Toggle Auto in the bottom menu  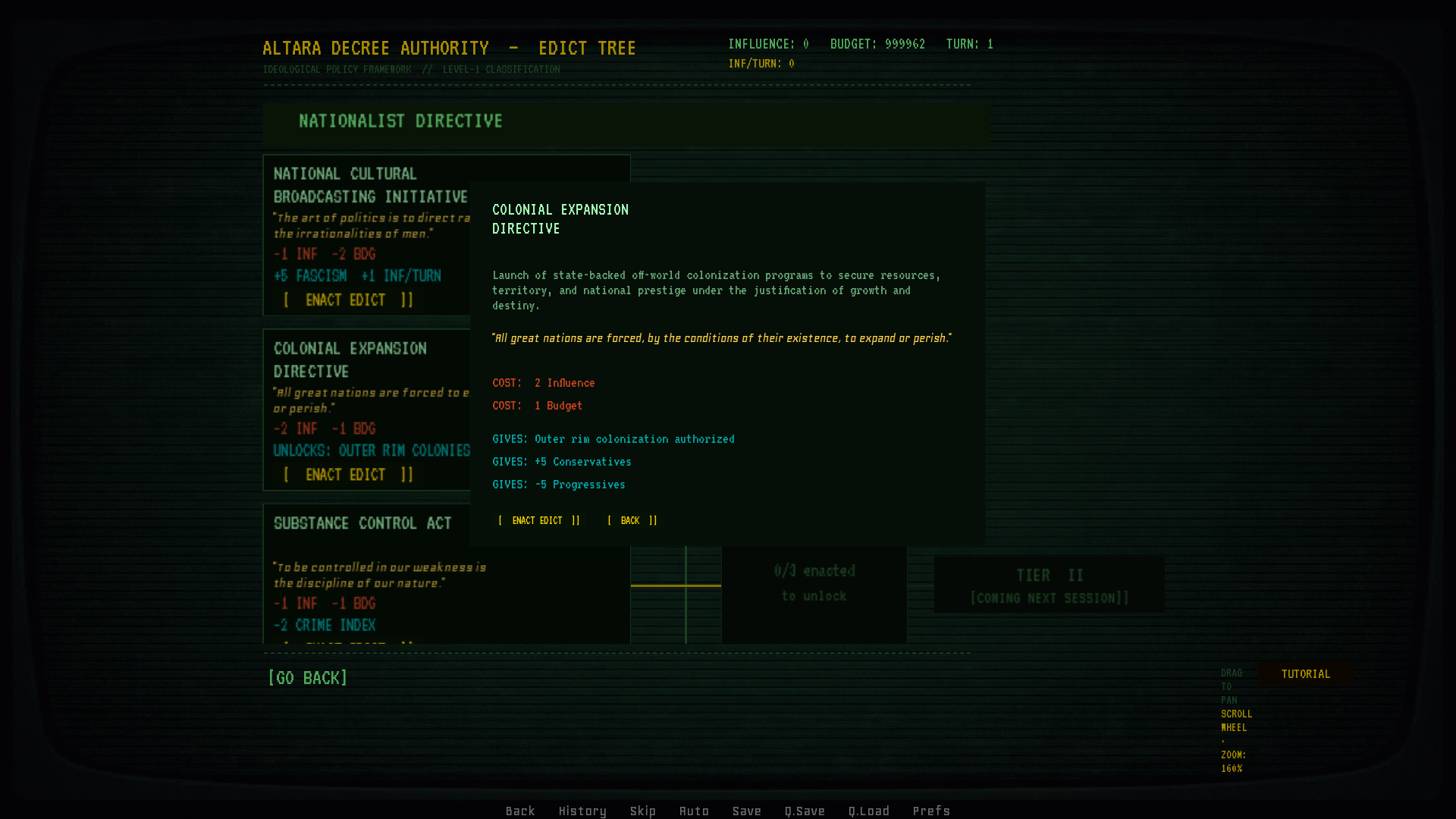[x=694, y=811]
